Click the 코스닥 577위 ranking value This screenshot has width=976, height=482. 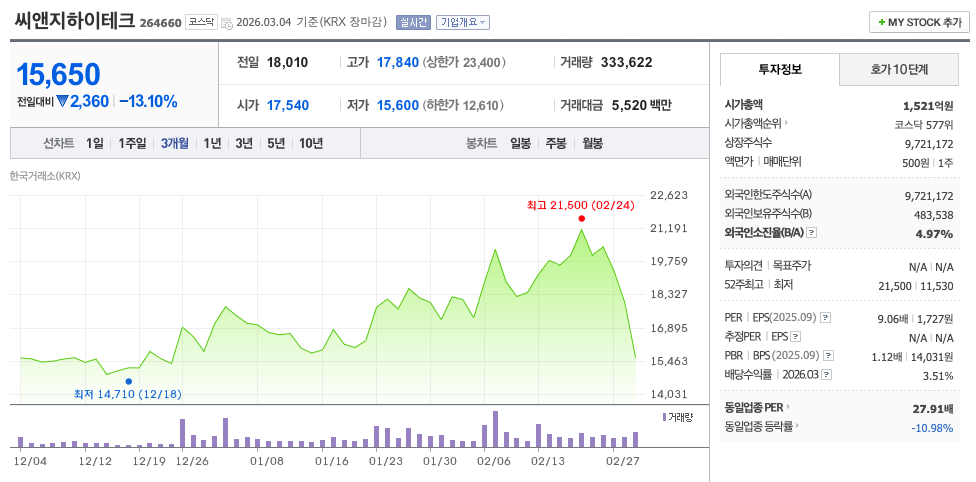pyautogui.click(x=924, y=123)
